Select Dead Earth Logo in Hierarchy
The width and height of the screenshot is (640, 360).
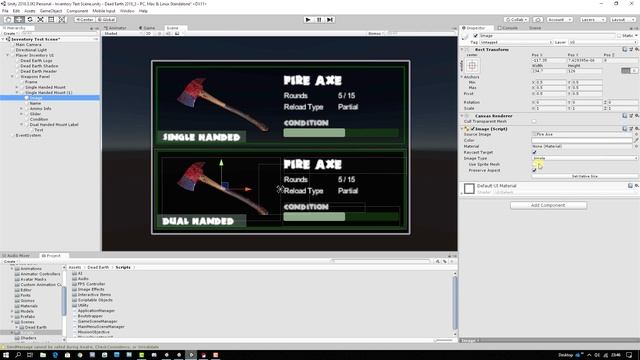pyautogui.click(x=36, y=60)
